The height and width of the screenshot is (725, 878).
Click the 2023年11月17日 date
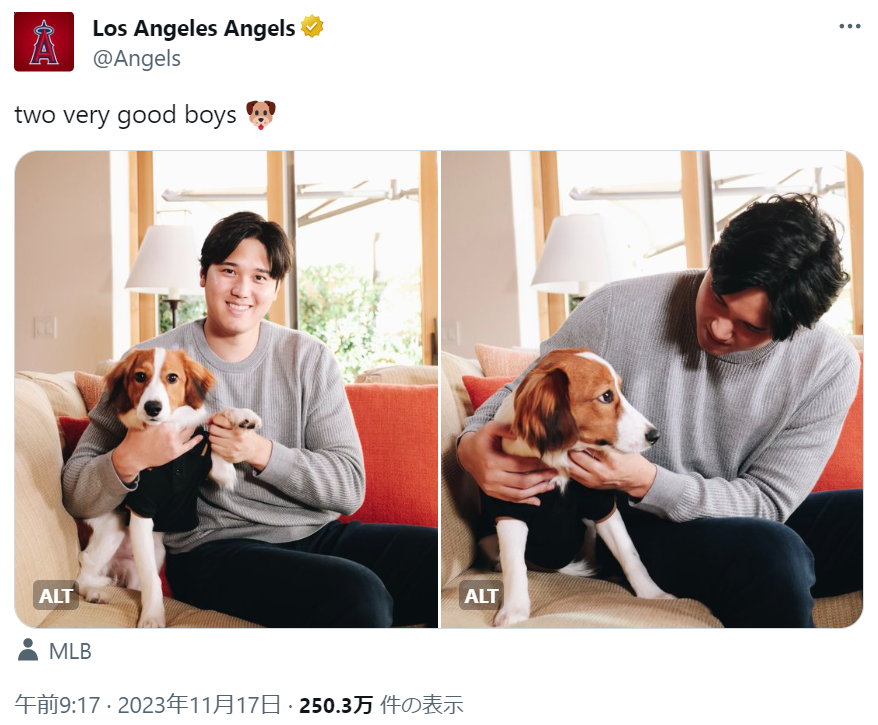coord(199,705)
